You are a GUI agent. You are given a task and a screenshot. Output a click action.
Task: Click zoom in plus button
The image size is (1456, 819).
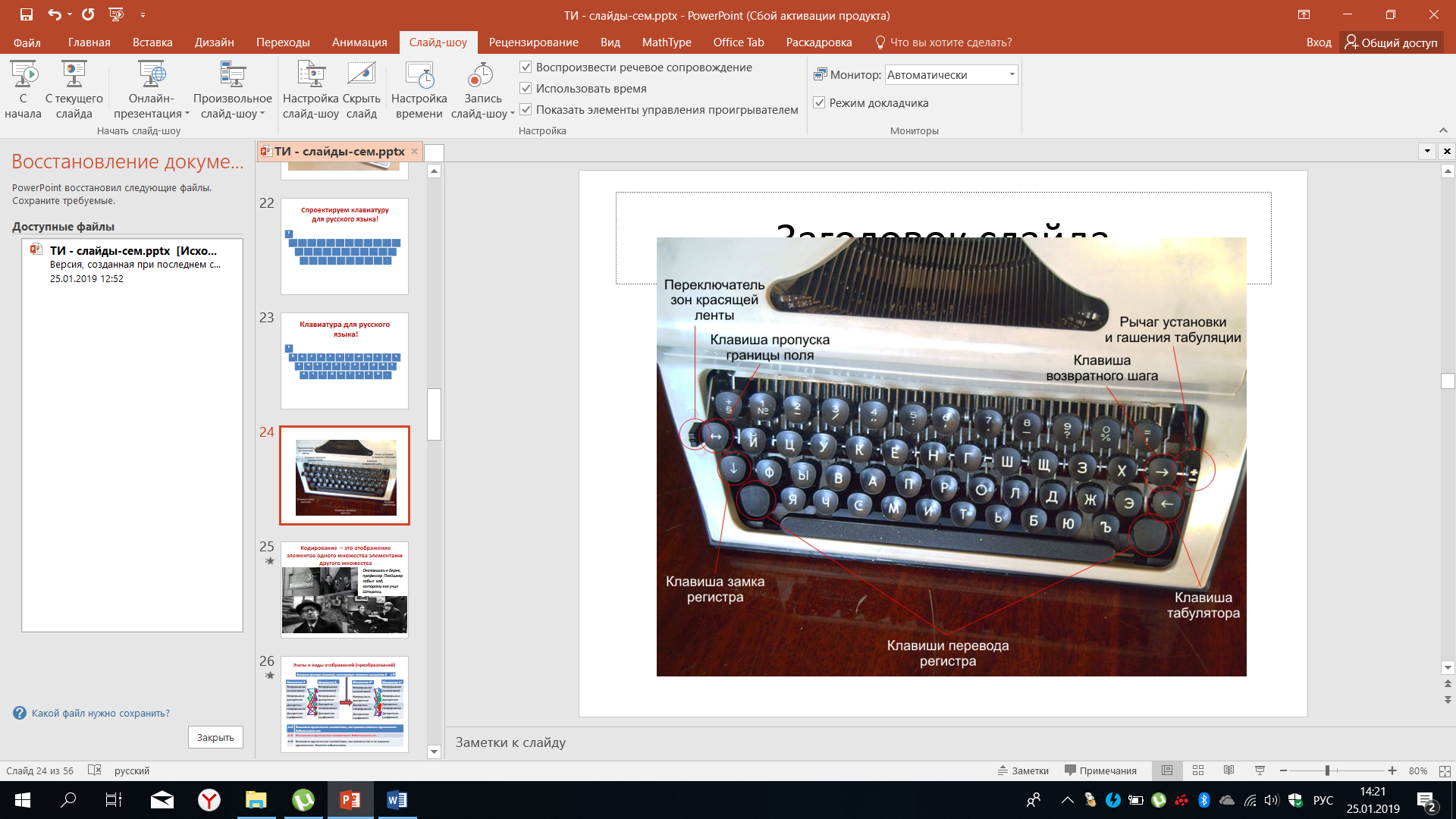point(1392,770)
